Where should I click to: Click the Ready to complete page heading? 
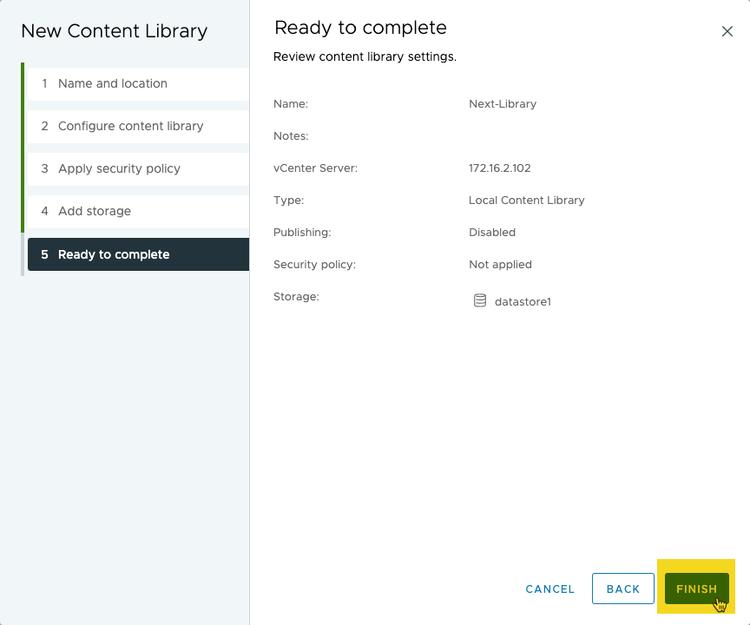click(360, 28)
